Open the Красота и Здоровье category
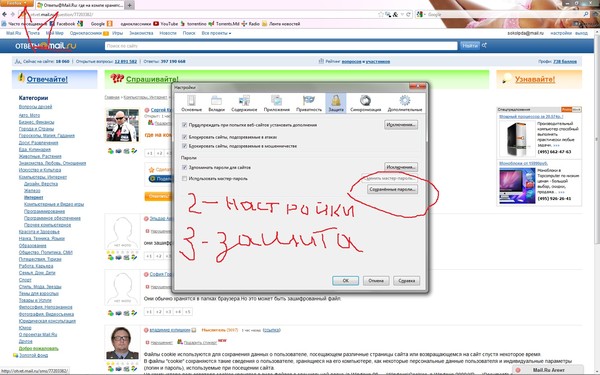The width and height of the screenshot is (600, 375). click(39, 232)
